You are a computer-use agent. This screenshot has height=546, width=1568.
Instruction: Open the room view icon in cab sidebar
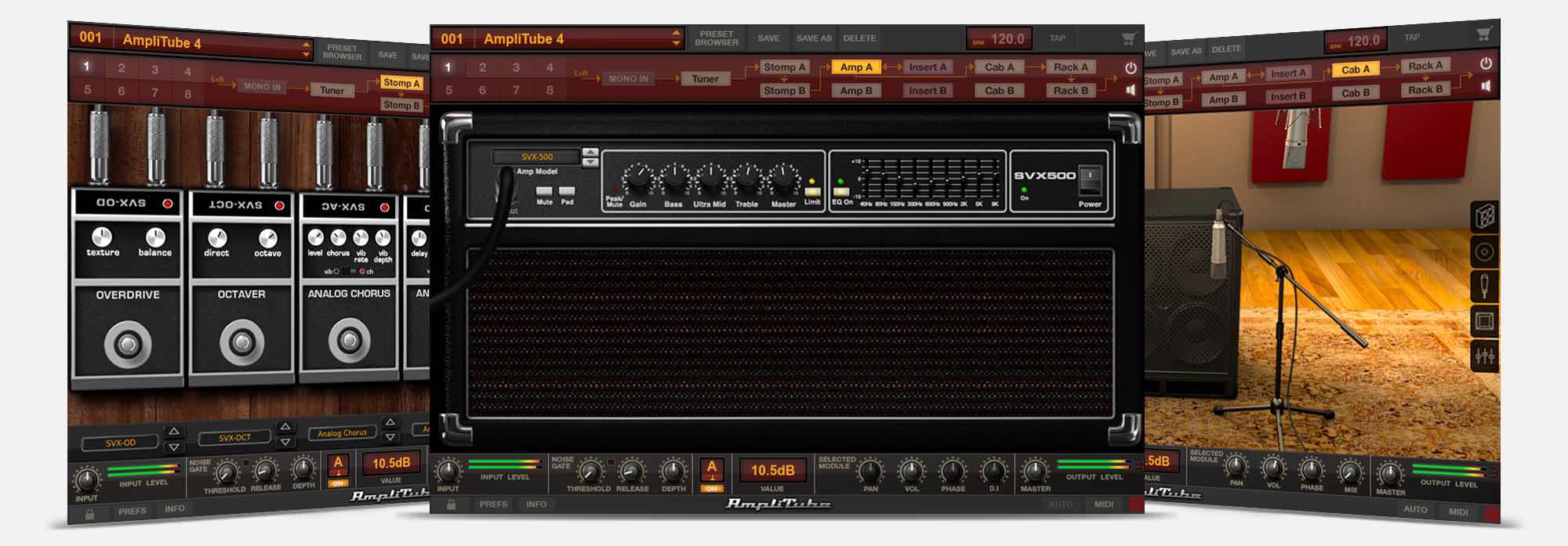pos(1484,321)
